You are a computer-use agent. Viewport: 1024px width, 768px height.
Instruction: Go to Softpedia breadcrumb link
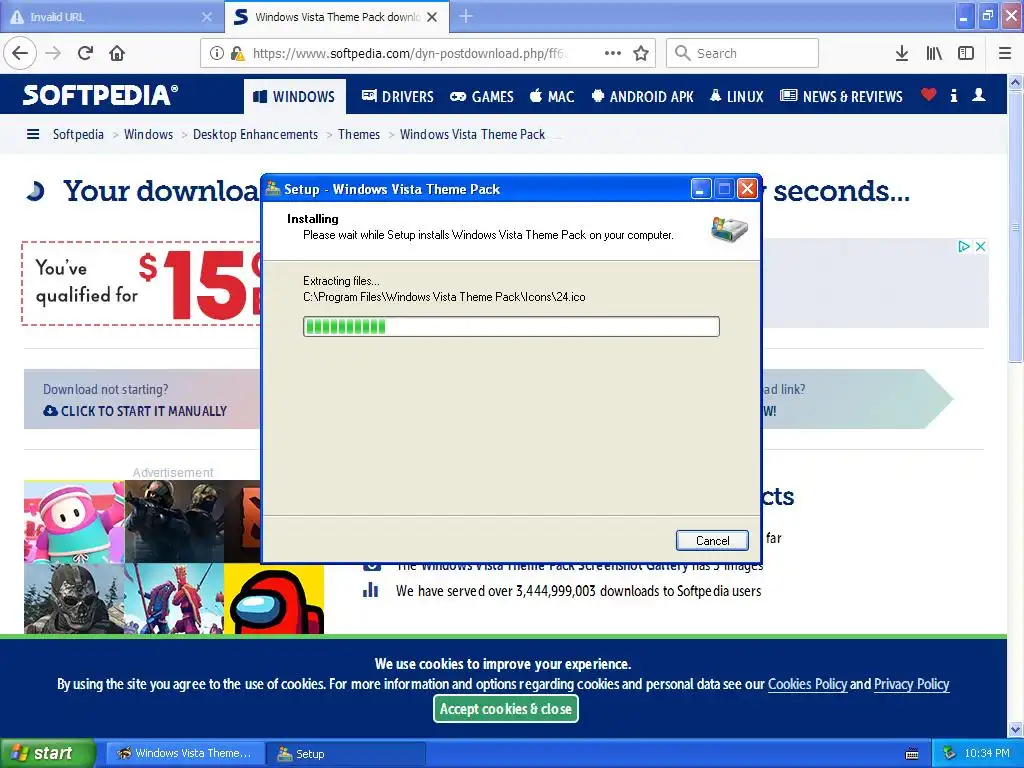click(78, 135)
